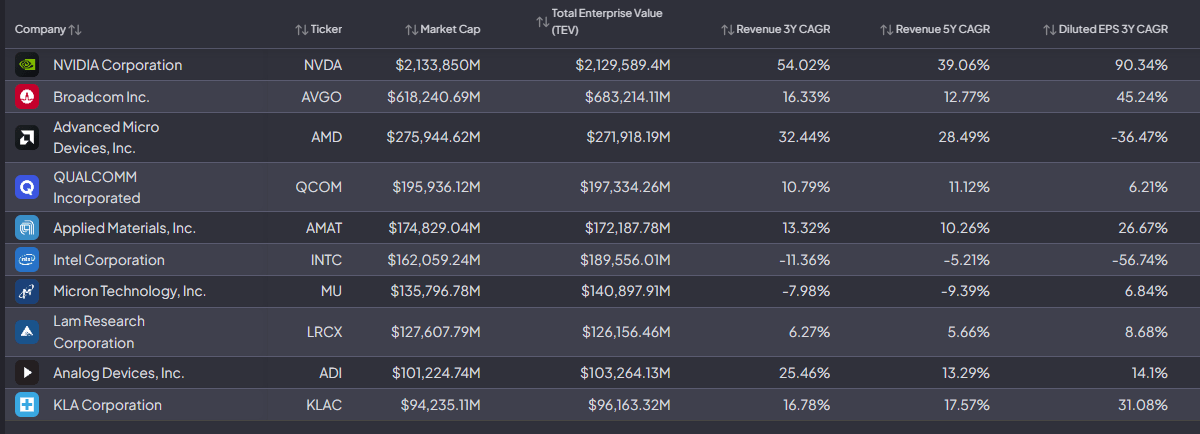This screenshot has width=1200, height=434.
Task: Open Micron Technology, Inc. company name
Action: [129, 292]
